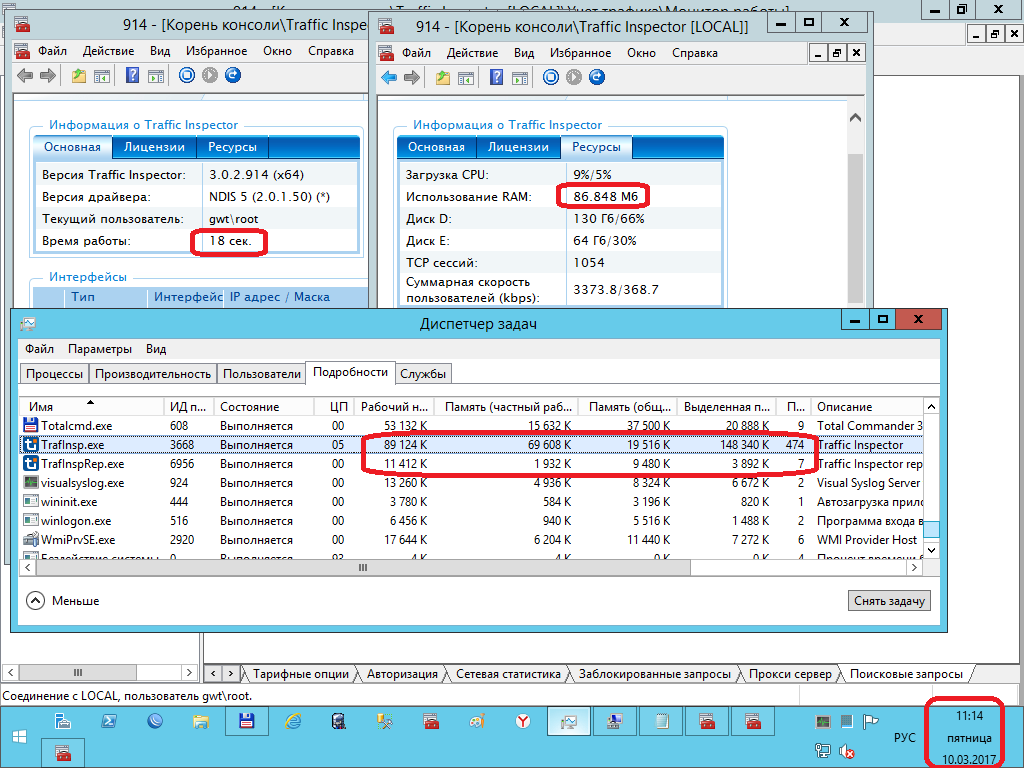Switch to Процессы tab in Task Manager
This screenshot has height=768, width=1024.
pos(54,374)
